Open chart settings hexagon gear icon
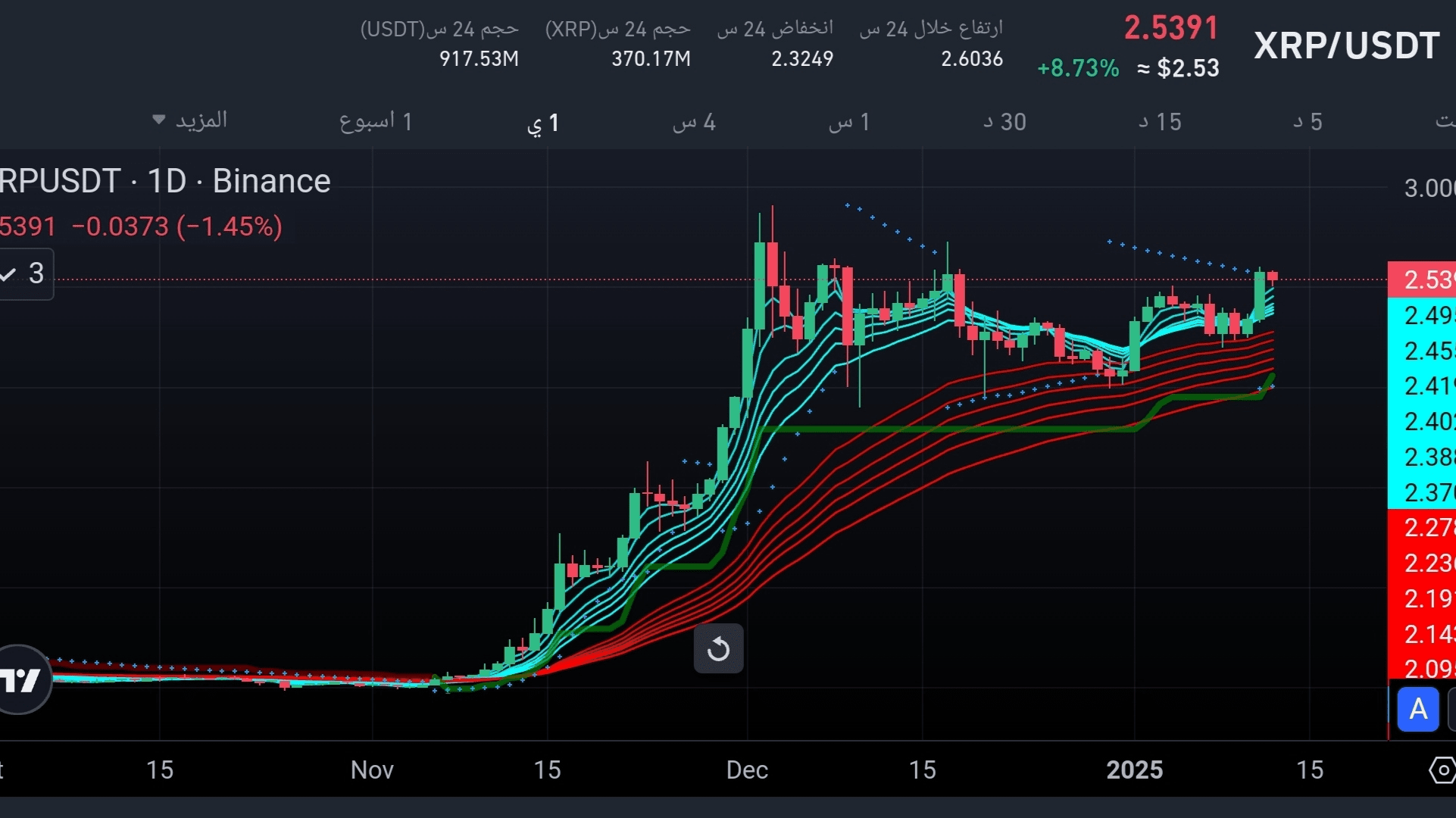The image size is (1456, 818). tap(1442, 770)
